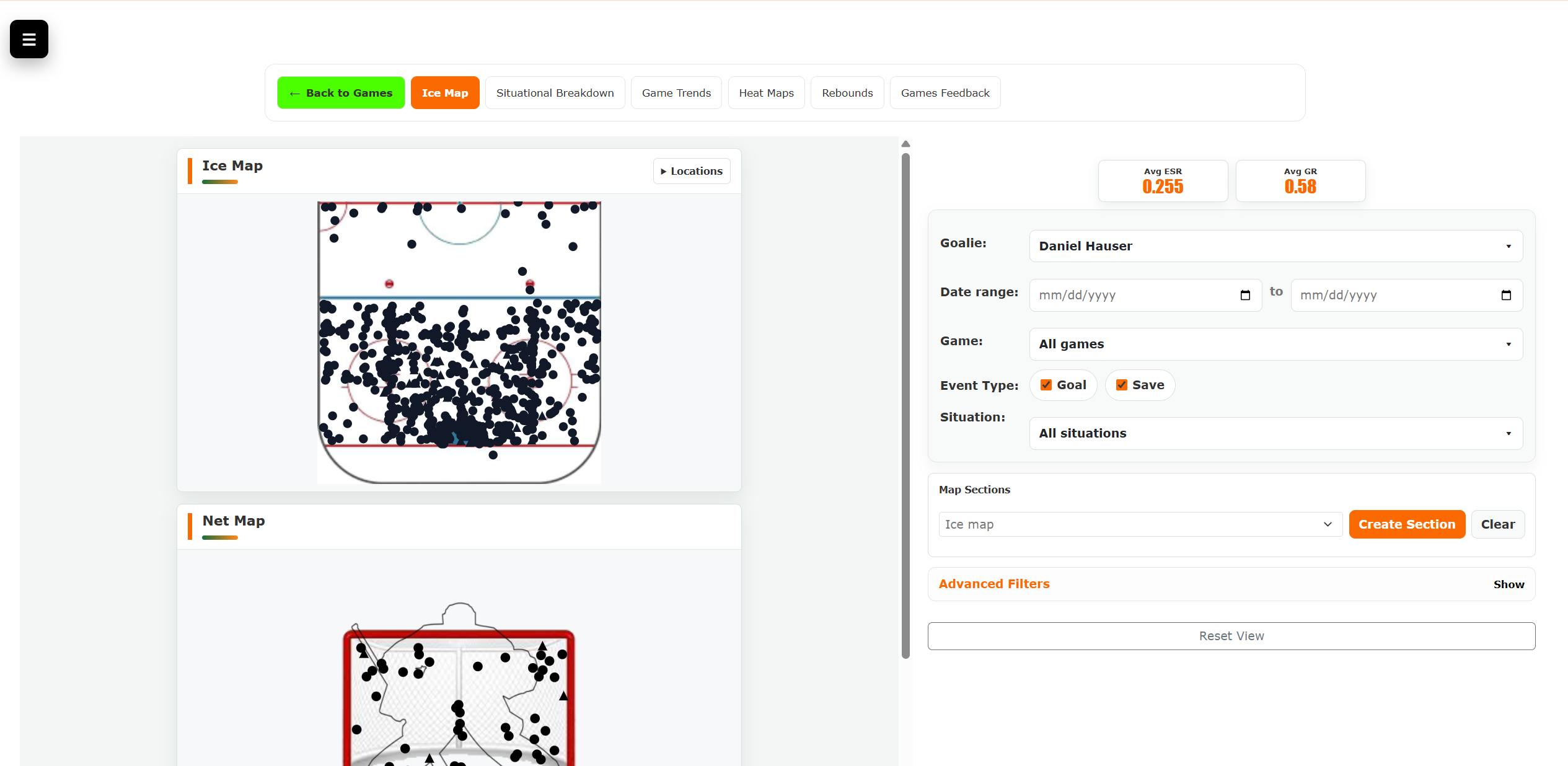Open the Heat Maps tab

tap(766, 93)
